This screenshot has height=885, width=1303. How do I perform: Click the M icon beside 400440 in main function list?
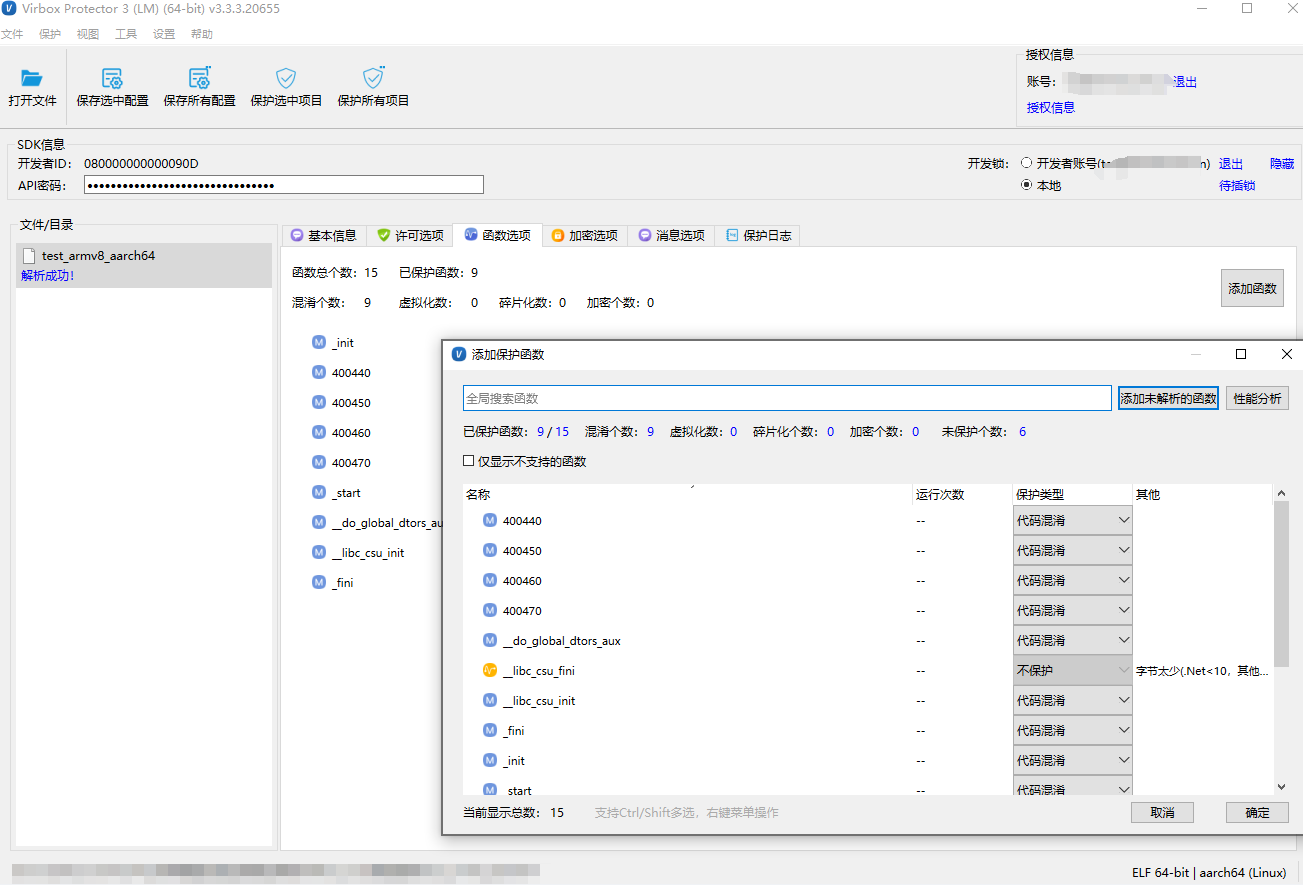[x=319, y=372]
